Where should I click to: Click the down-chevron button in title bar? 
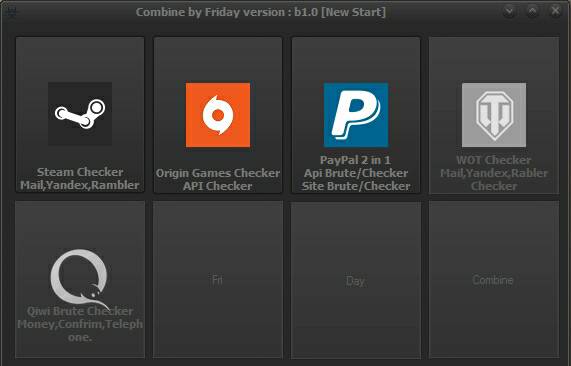point(509,11)
